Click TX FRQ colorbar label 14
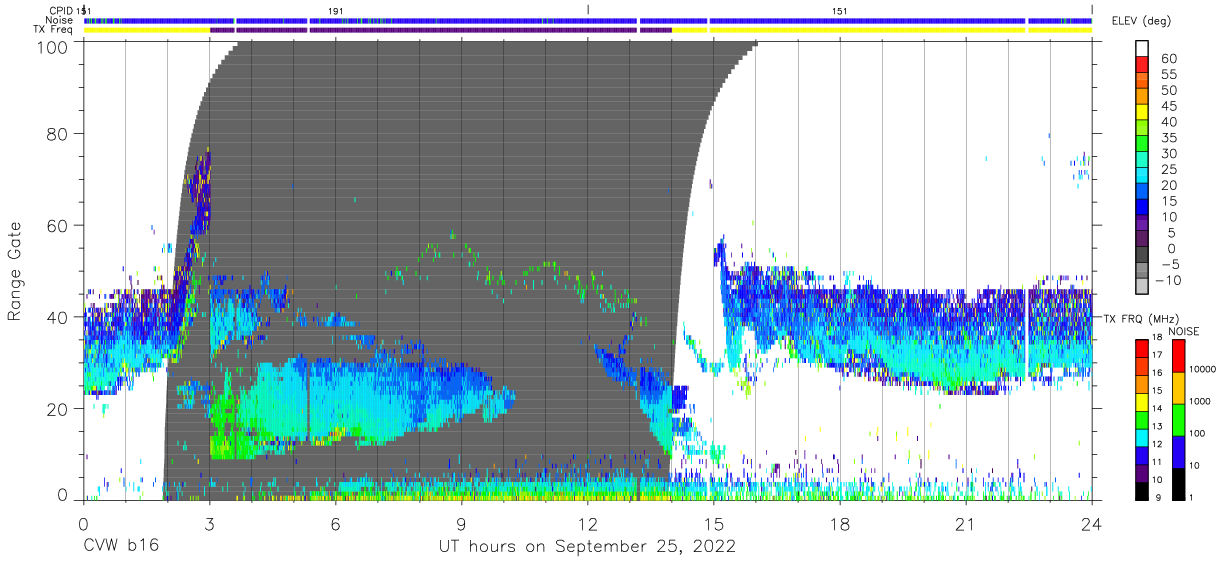 pos(1157,409)
